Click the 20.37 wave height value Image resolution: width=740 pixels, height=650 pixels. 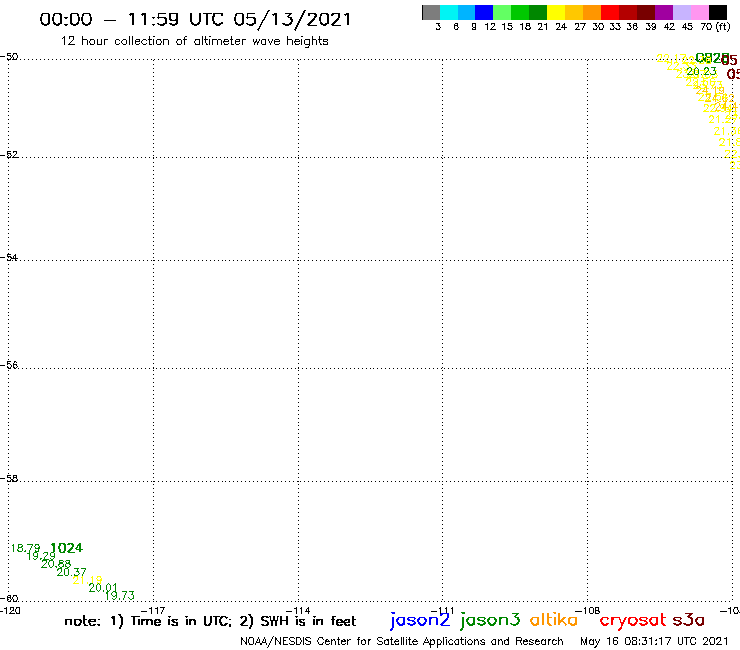[x=71, y=572]
